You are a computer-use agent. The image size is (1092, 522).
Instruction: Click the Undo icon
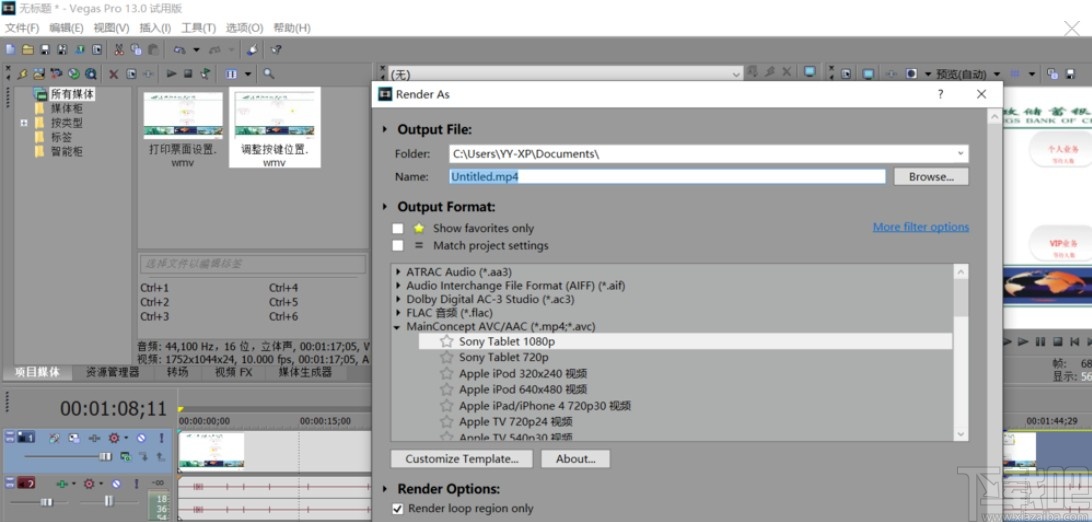click(x=179, y=49)
